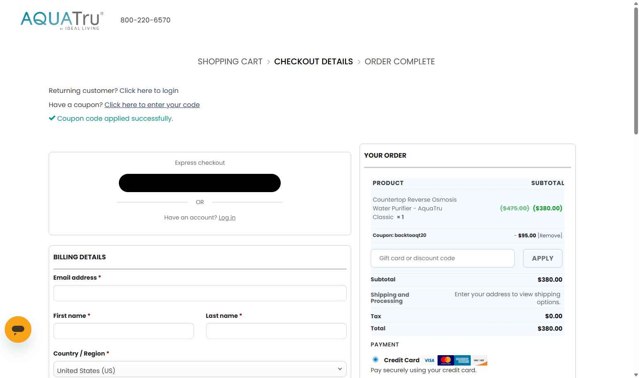Focus the First name field
This screenshot has width=639, height=378.
(x=123, y=331)
